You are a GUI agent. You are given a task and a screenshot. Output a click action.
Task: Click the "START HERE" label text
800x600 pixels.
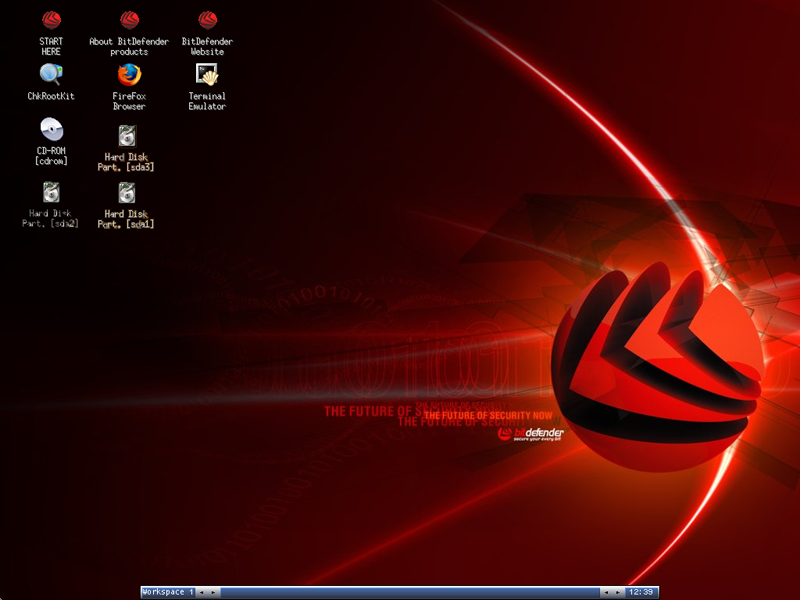[x=51, y=46]
